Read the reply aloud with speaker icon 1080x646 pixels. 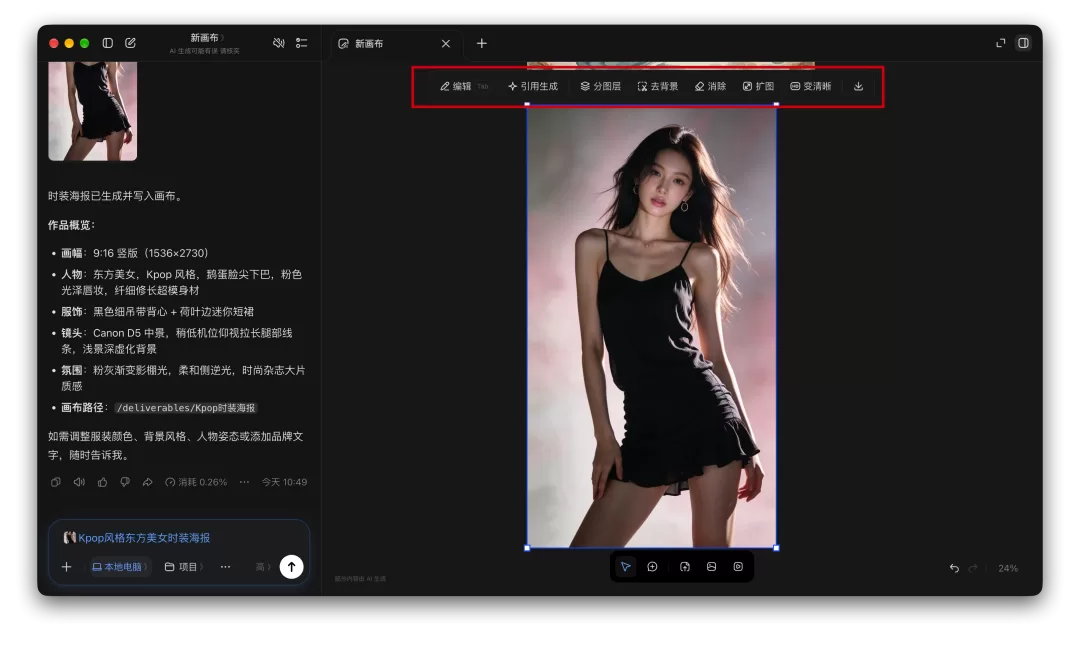pyautogui.click(x=79, y=482)
